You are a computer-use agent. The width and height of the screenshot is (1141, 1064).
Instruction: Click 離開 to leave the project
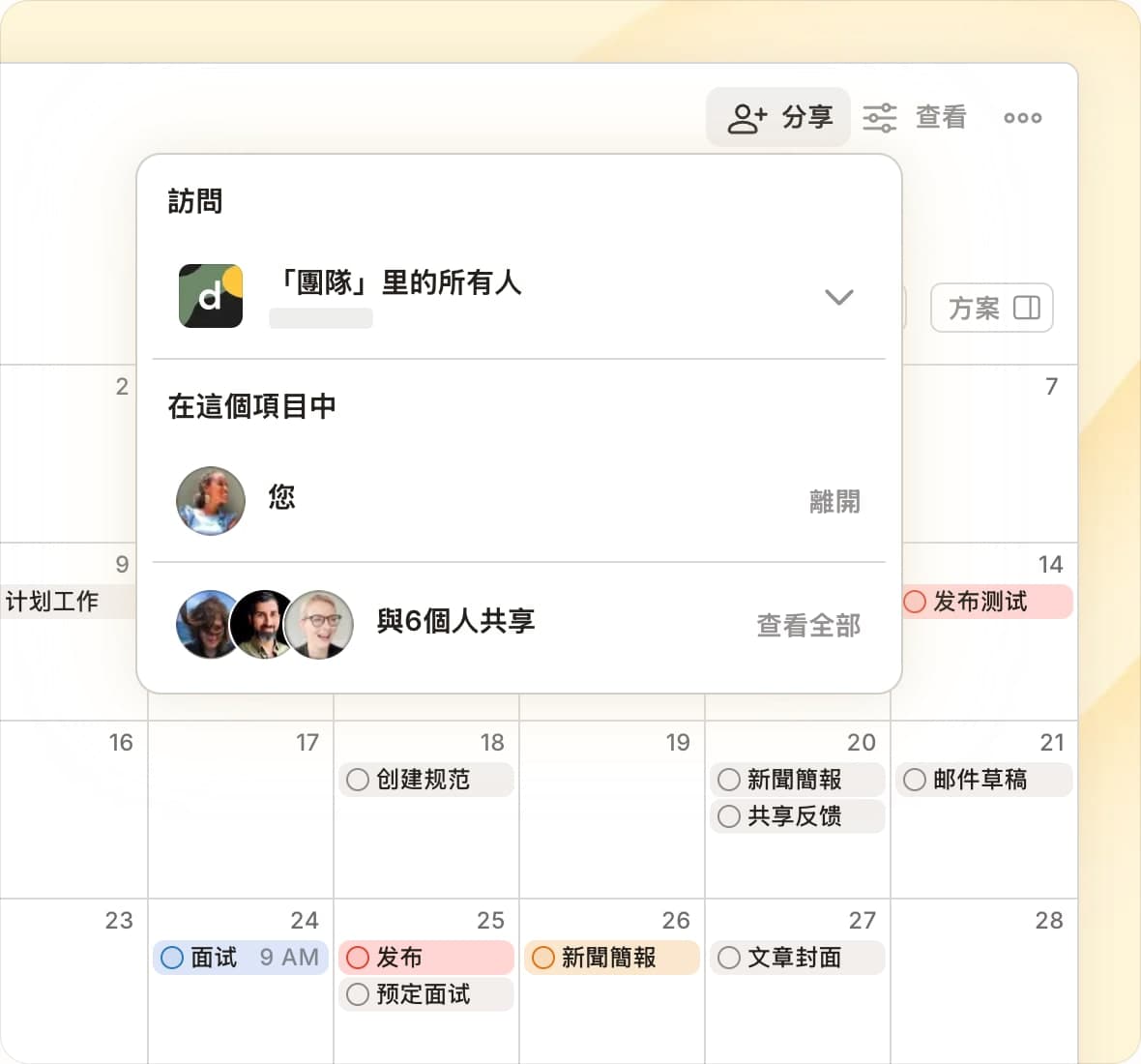click(834, 501)
